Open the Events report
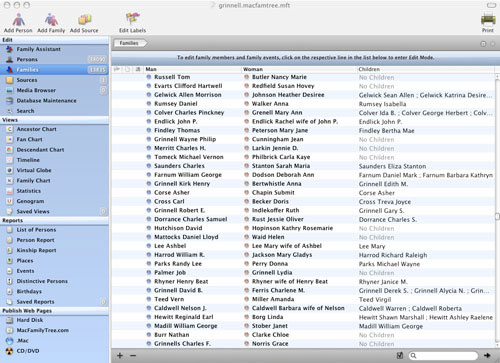Image resolution: width=500 pixels, height=363 pixels. (x=54, y=271)
